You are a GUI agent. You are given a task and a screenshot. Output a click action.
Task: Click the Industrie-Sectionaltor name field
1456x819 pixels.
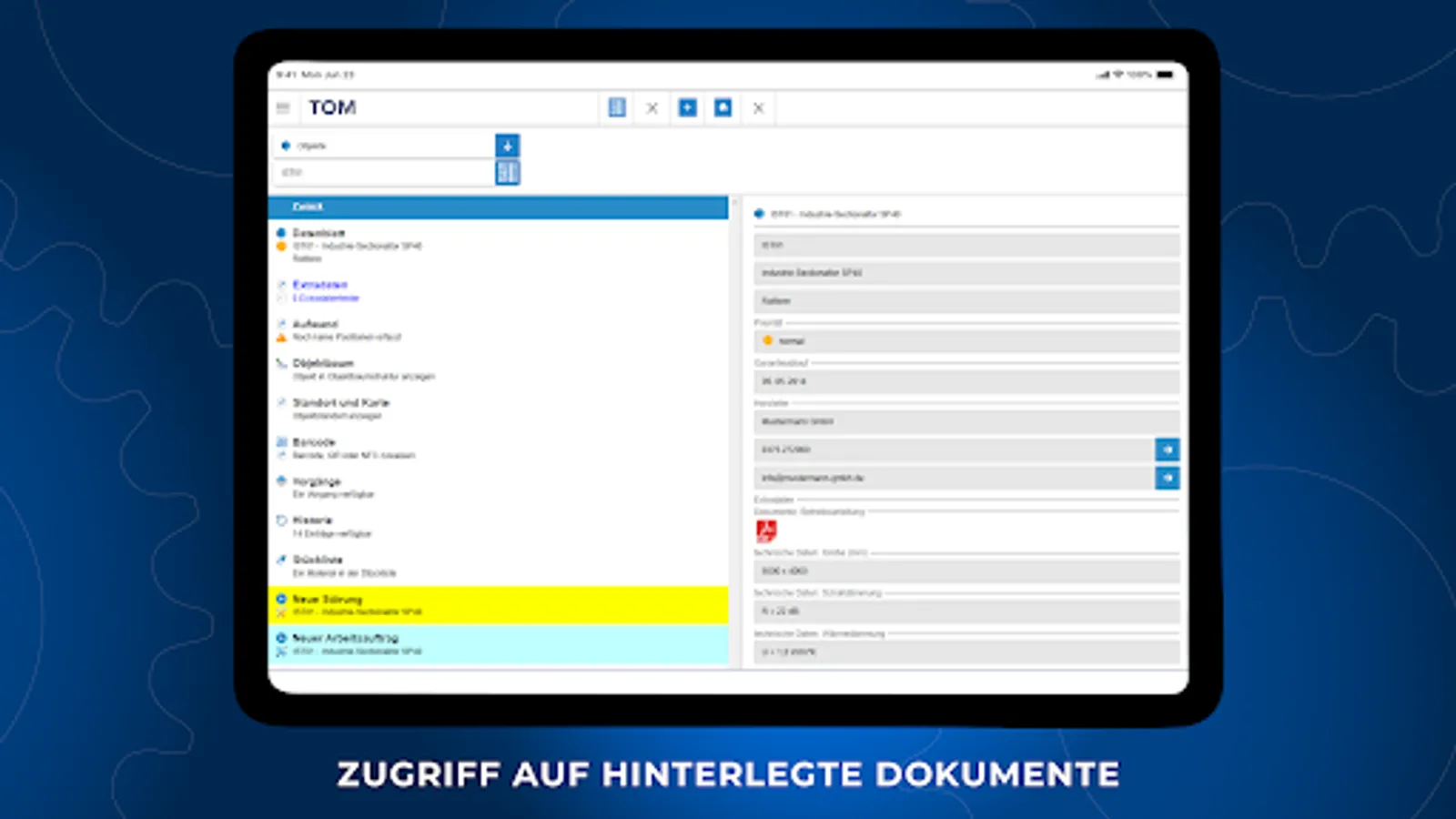[966, 273]
